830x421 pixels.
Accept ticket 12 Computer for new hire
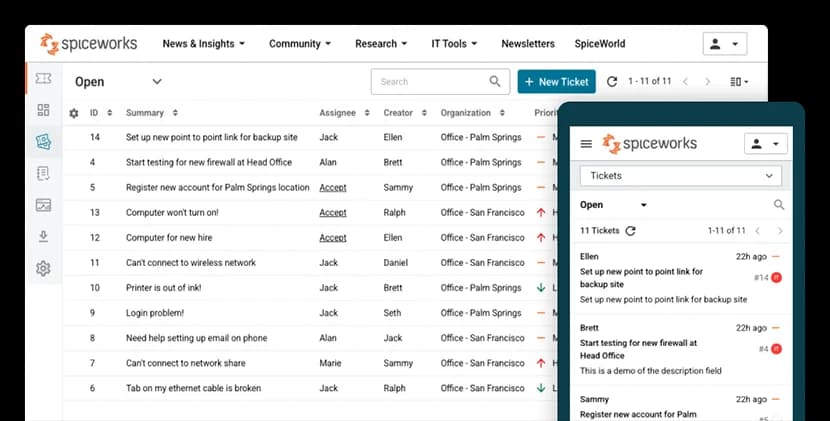pyautogui.click(x=333, y=238)
